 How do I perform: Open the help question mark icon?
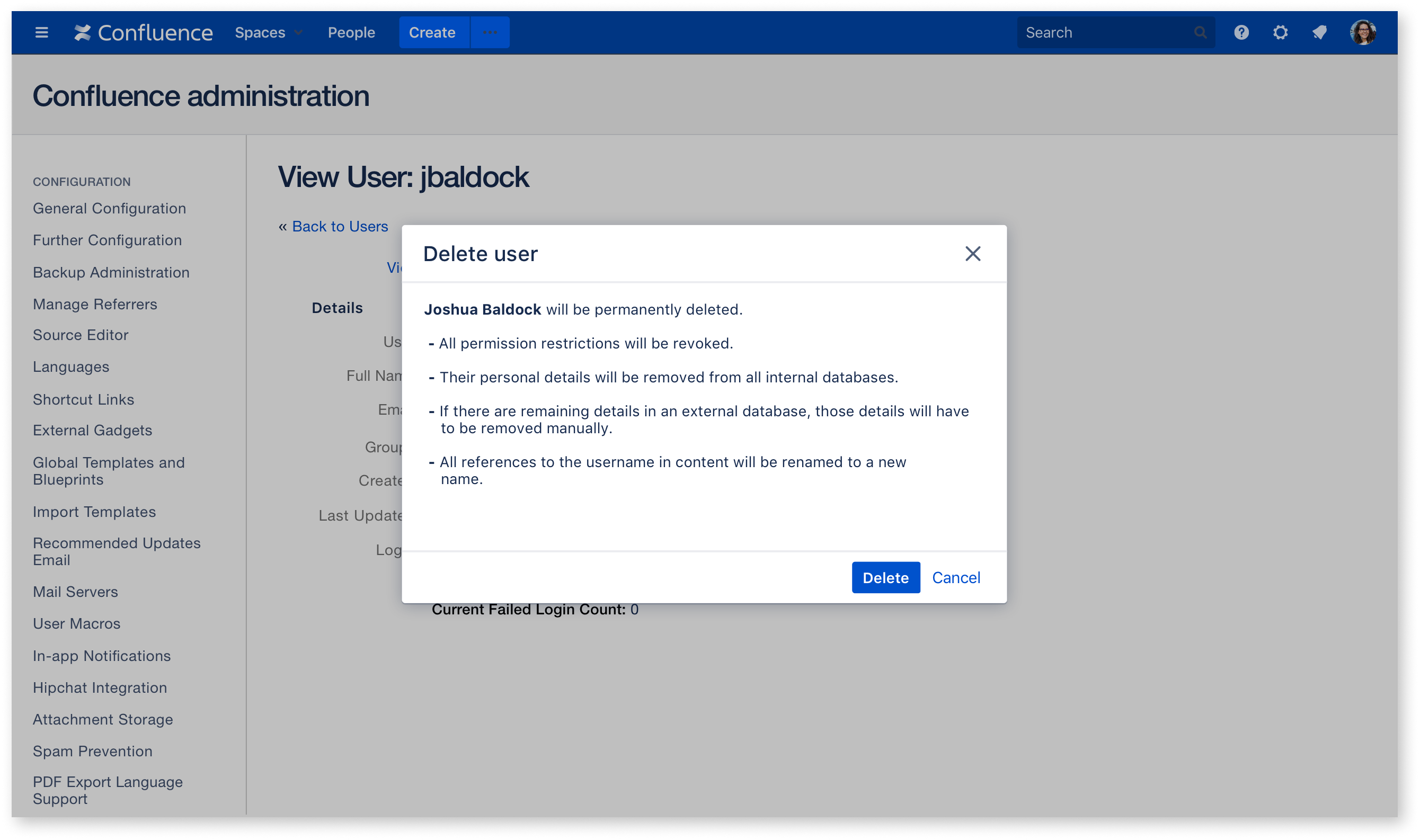click(1240, 32)
